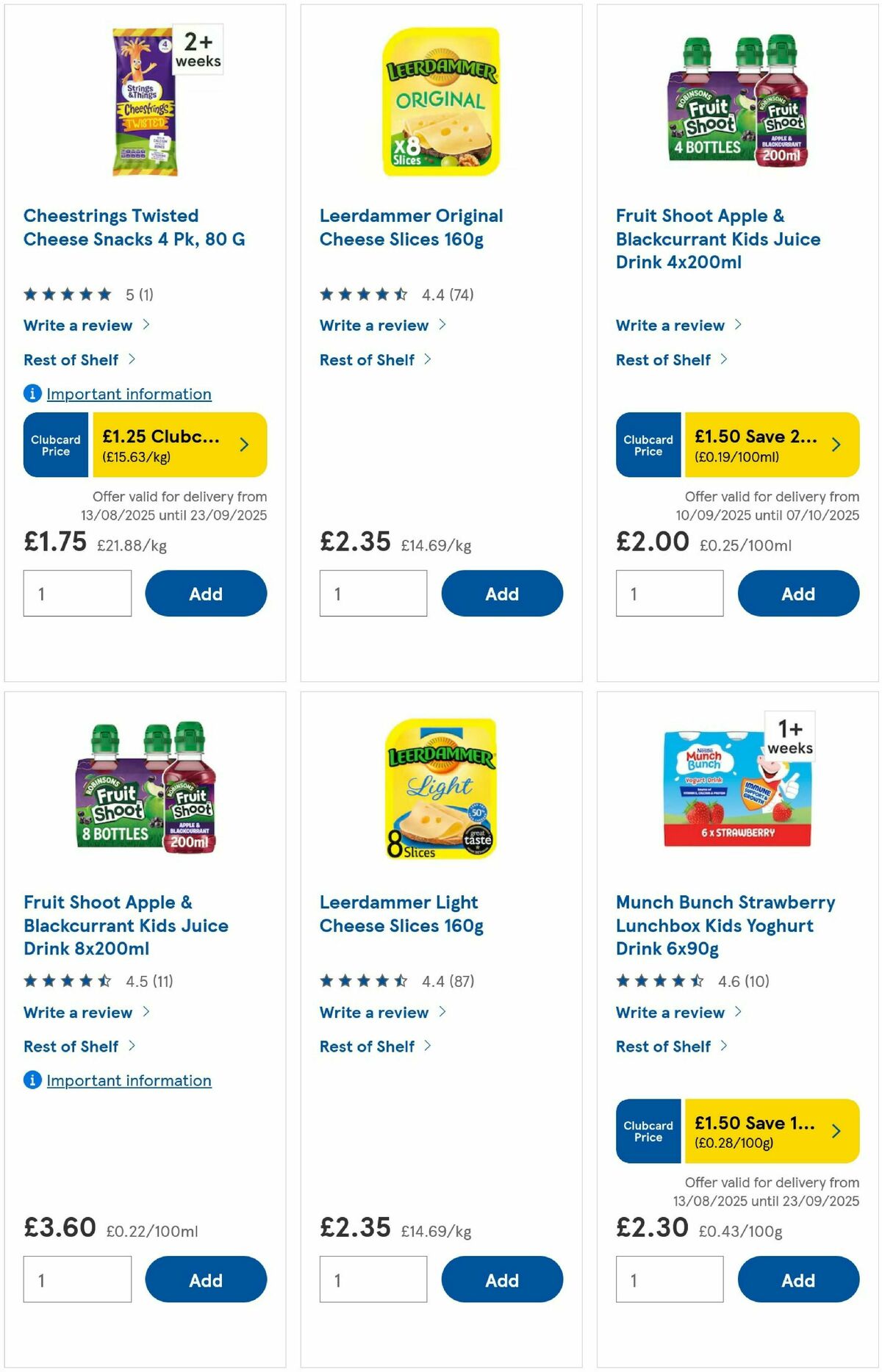Click quantity field for Fruit Shoot 8x200ml

pyautogui.click(x=76, y=1279)
